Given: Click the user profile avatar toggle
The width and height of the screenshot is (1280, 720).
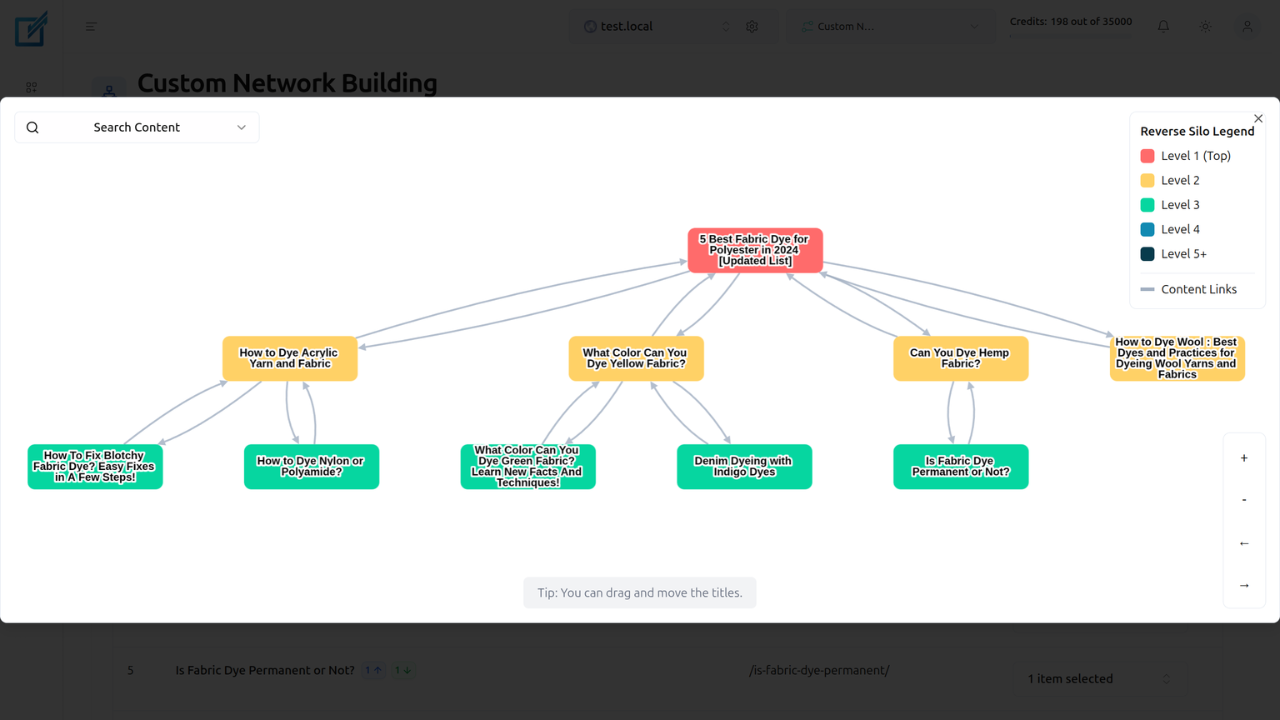Looking at the screenshot, I should 1247,26.
